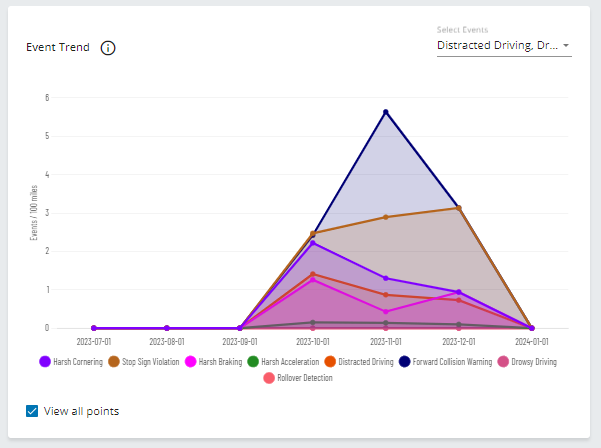Screen dimensions: 601x448
Task: Uncheck the View all points checkbox
Action: pos(32,411)
